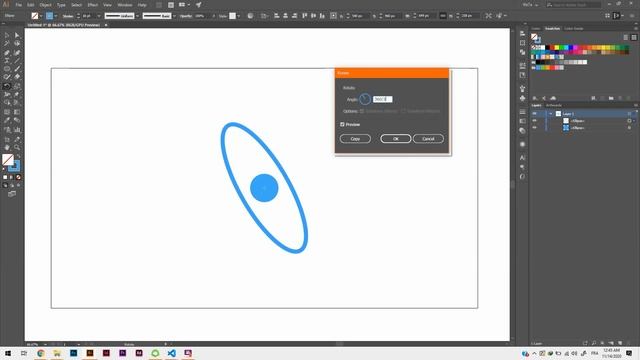The height and width of the screenshot is (360, 640).
Task: Click the swap fill and stroke arrow
Action: [18, 156]
